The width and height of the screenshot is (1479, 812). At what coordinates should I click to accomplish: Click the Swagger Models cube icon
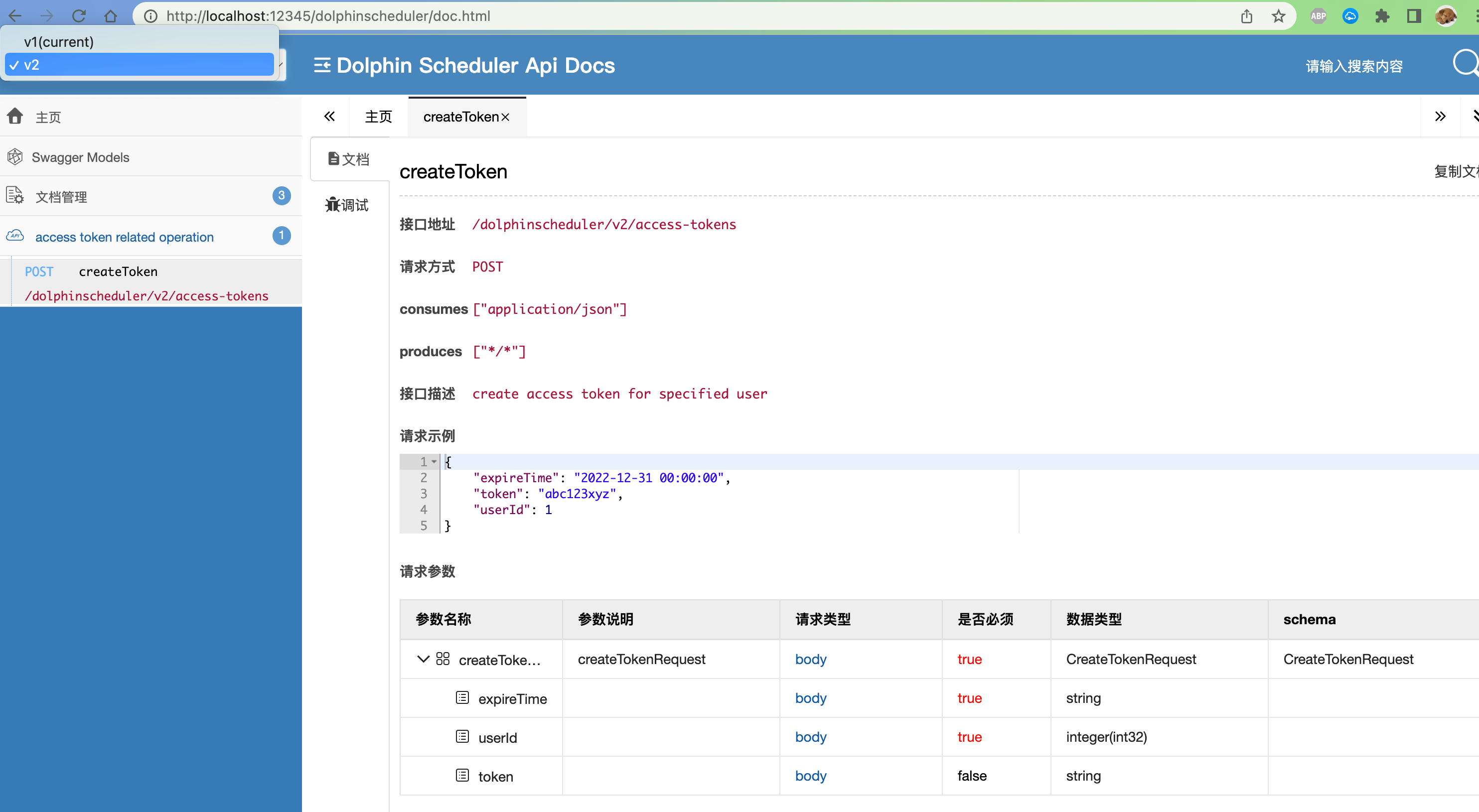15,156
